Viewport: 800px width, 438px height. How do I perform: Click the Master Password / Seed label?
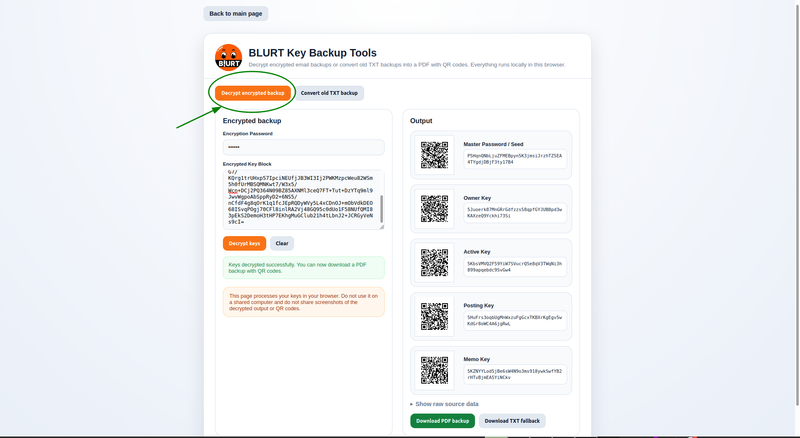[493, 144]
